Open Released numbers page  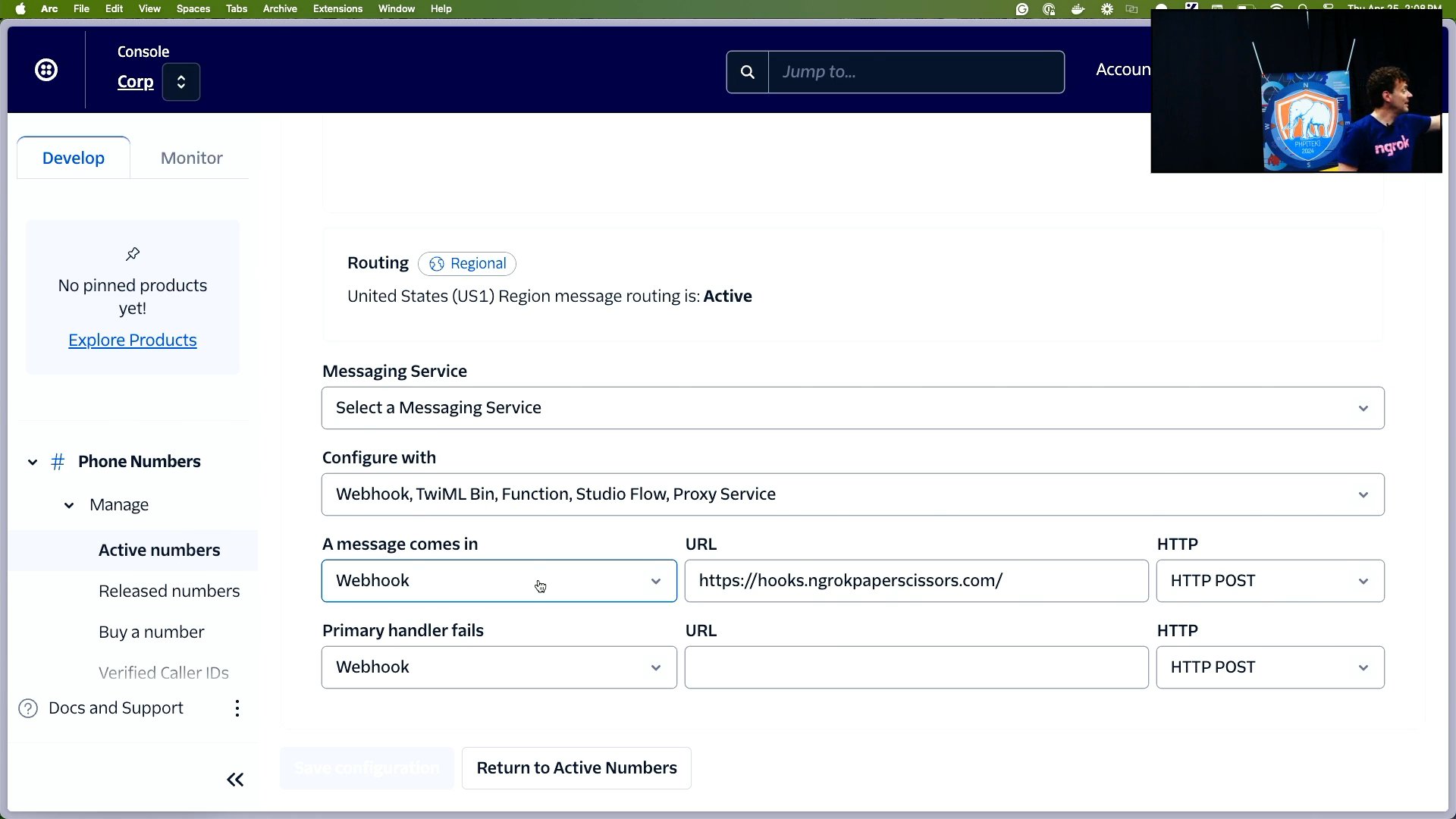(x=169, y=591)
